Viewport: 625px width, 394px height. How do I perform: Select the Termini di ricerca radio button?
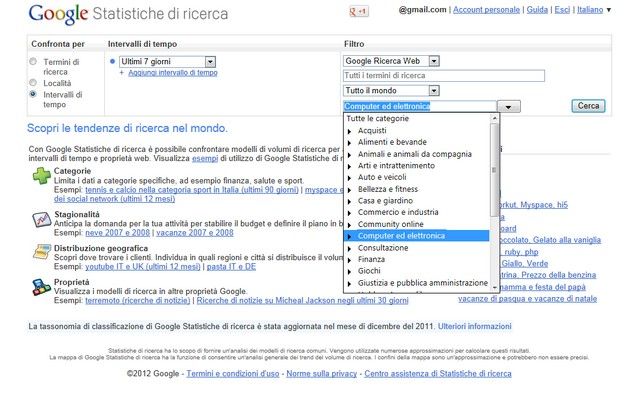pos(33,61)
